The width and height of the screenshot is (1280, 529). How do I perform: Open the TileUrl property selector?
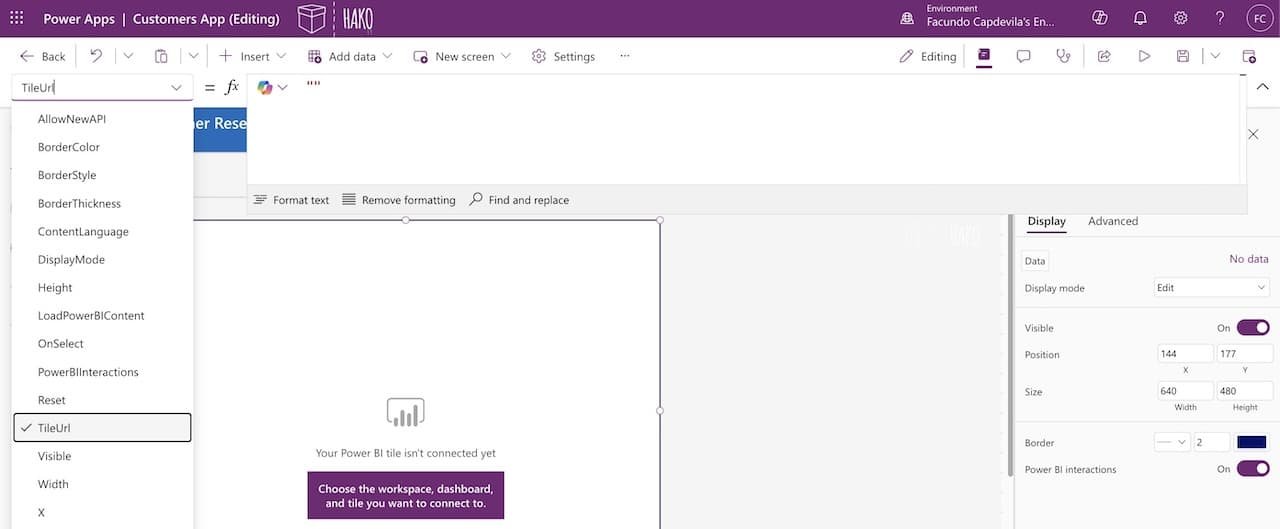pyautogui.click(x=102, y=87)
